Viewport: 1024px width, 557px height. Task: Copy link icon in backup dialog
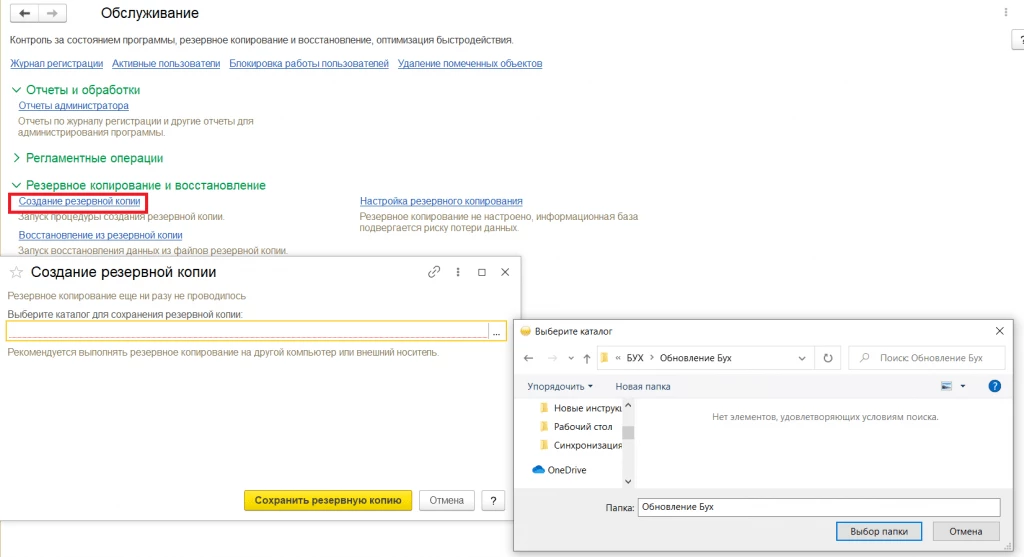pyautogui.click(x=434, y=272)
